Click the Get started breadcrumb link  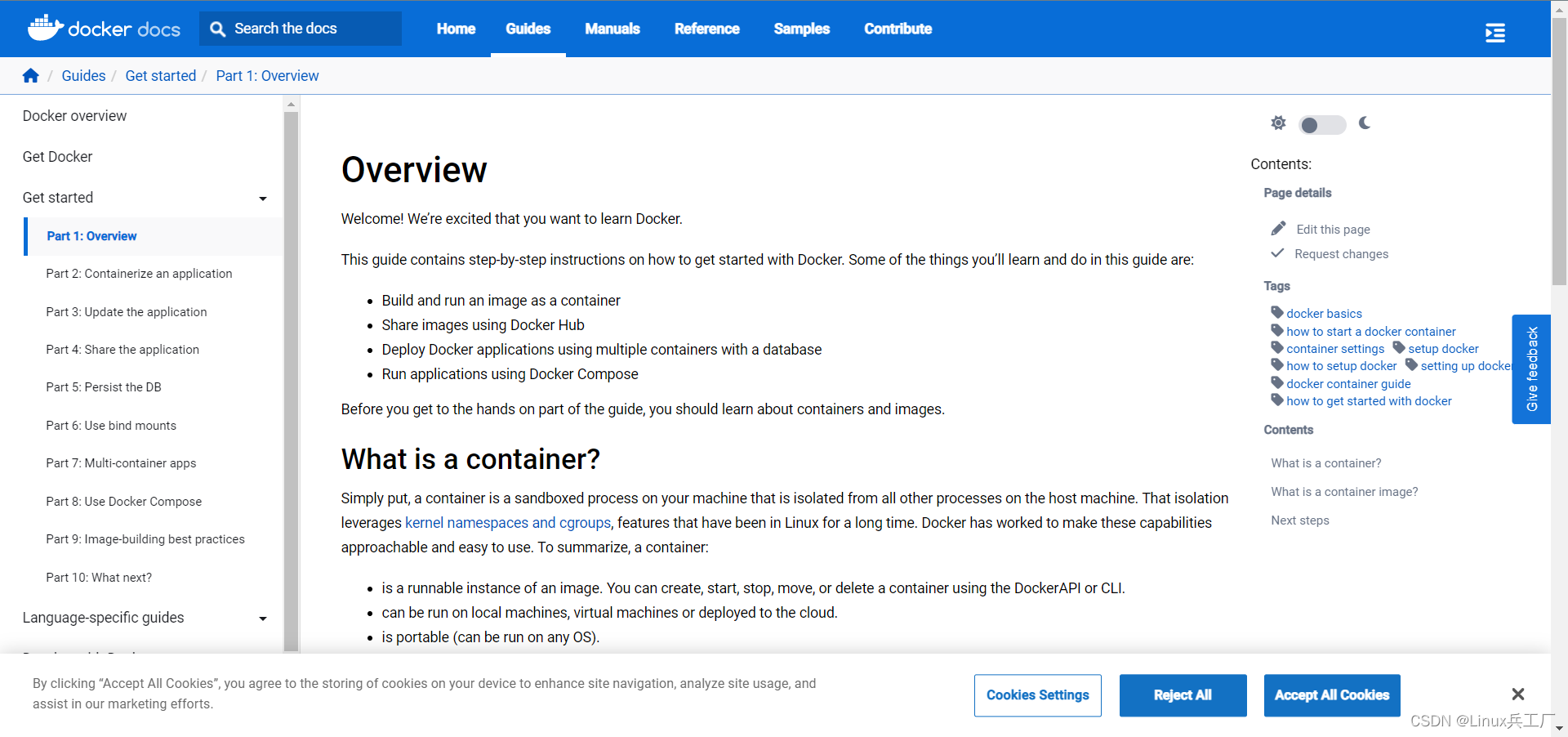[161, 76]
